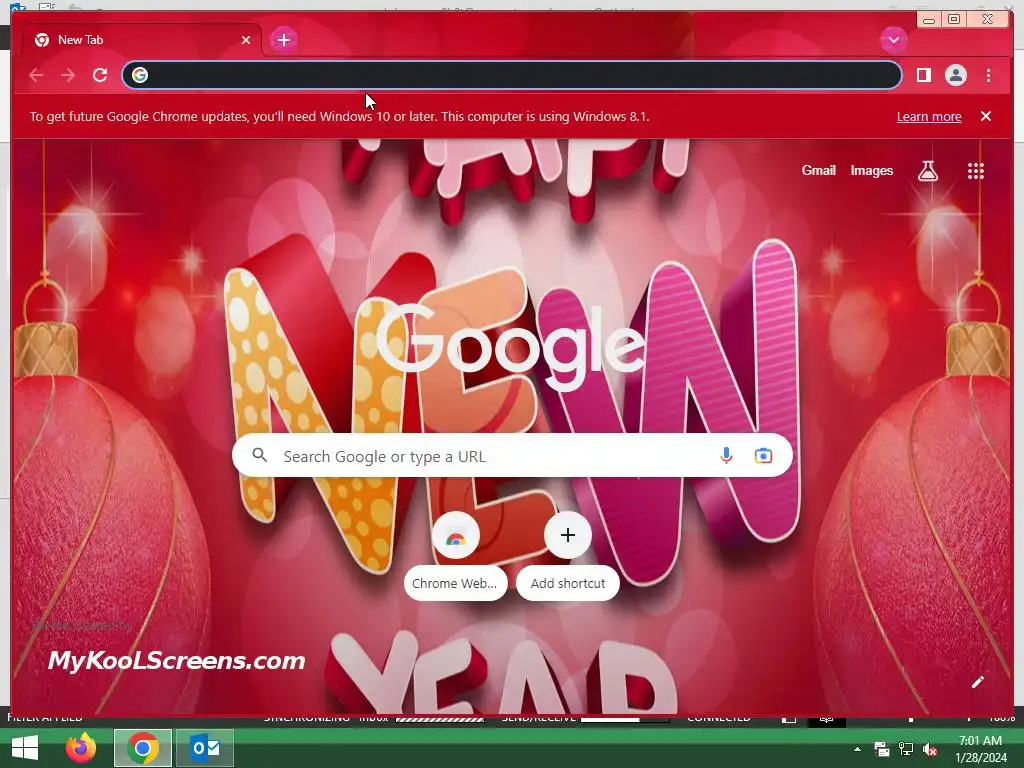This screenshot has width=1024, height=768.
Task: Select the New Tab tab
Action: (142, 40)
